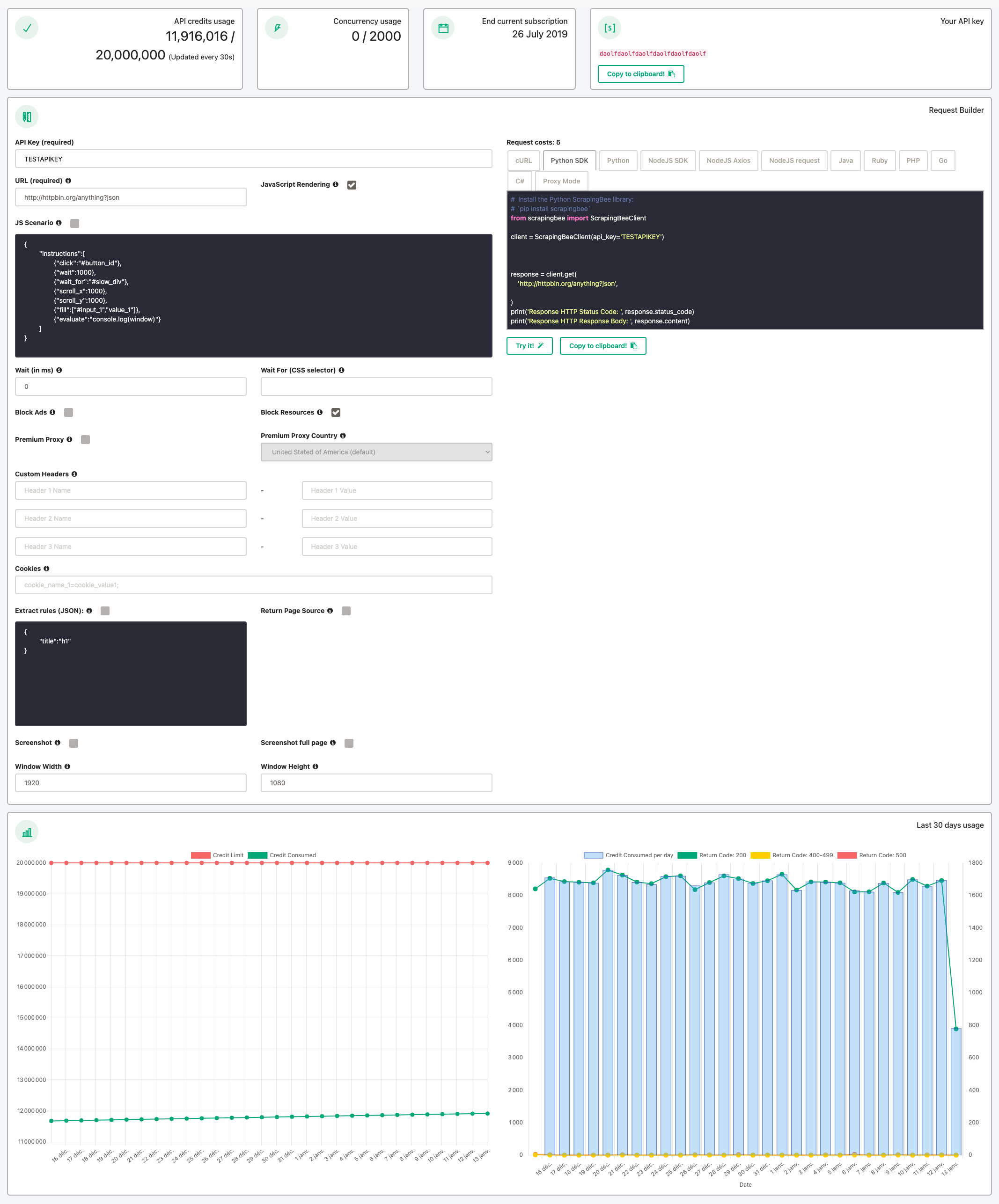This screenshot has width=999, height=1204.
Task: Click the Last 30 days usage chart icon
Action: click(x=26, y=832)
